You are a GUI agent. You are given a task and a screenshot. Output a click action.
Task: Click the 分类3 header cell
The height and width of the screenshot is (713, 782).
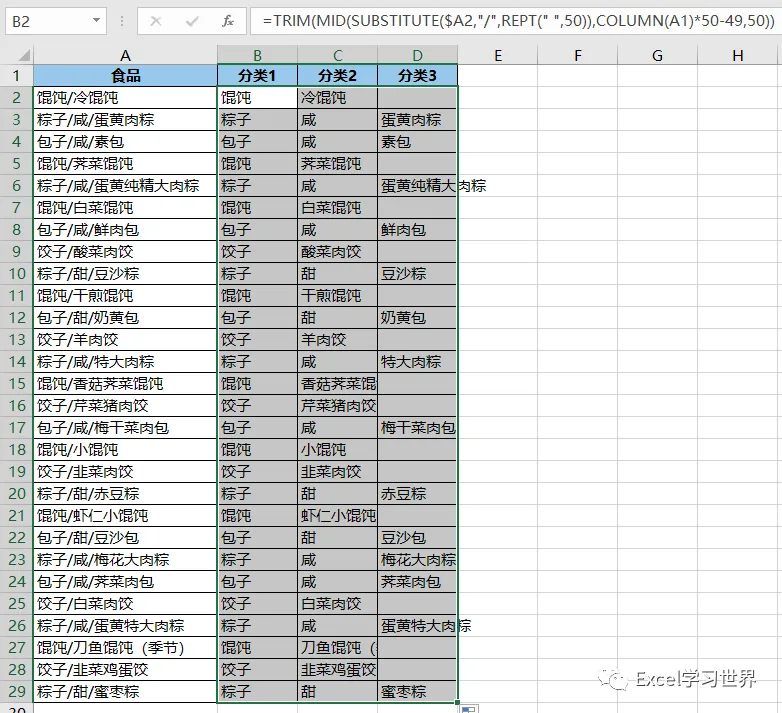(417, 76)
